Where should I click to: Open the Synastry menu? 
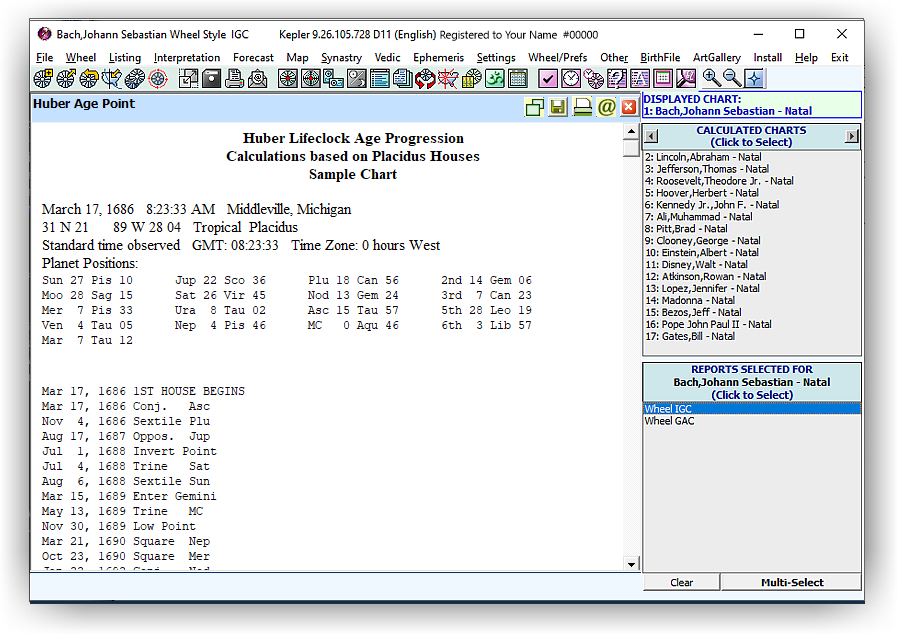(341, 58)
